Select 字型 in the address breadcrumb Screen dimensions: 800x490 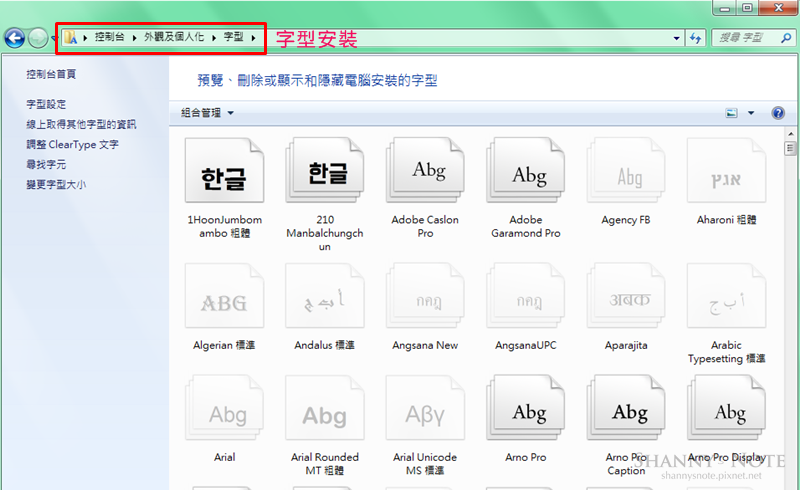(234, 37)
